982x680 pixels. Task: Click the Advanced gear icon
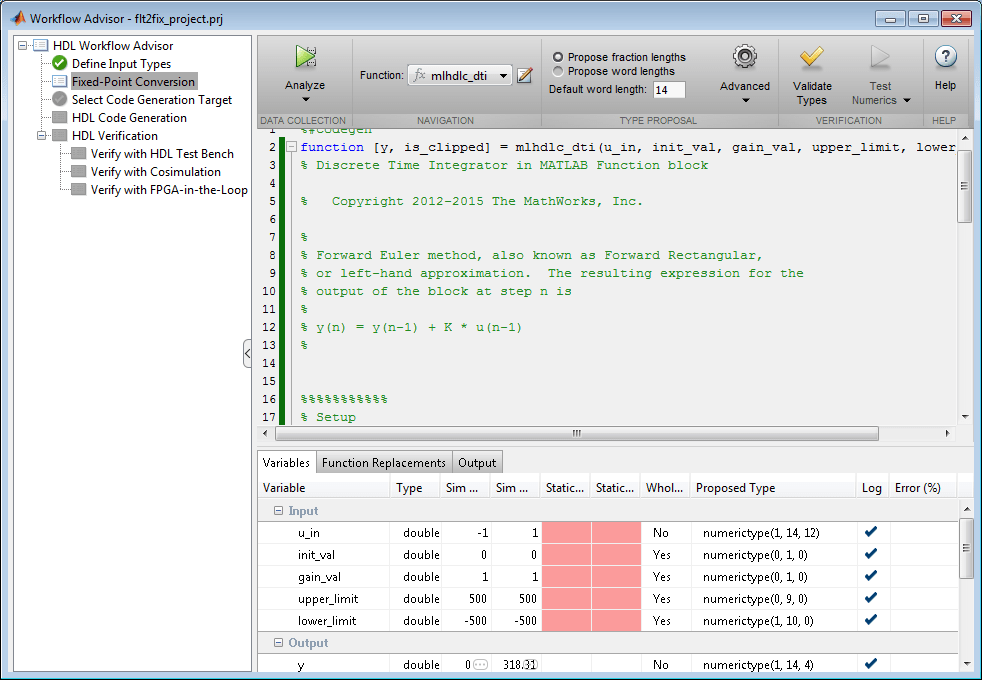pos(744,57)
